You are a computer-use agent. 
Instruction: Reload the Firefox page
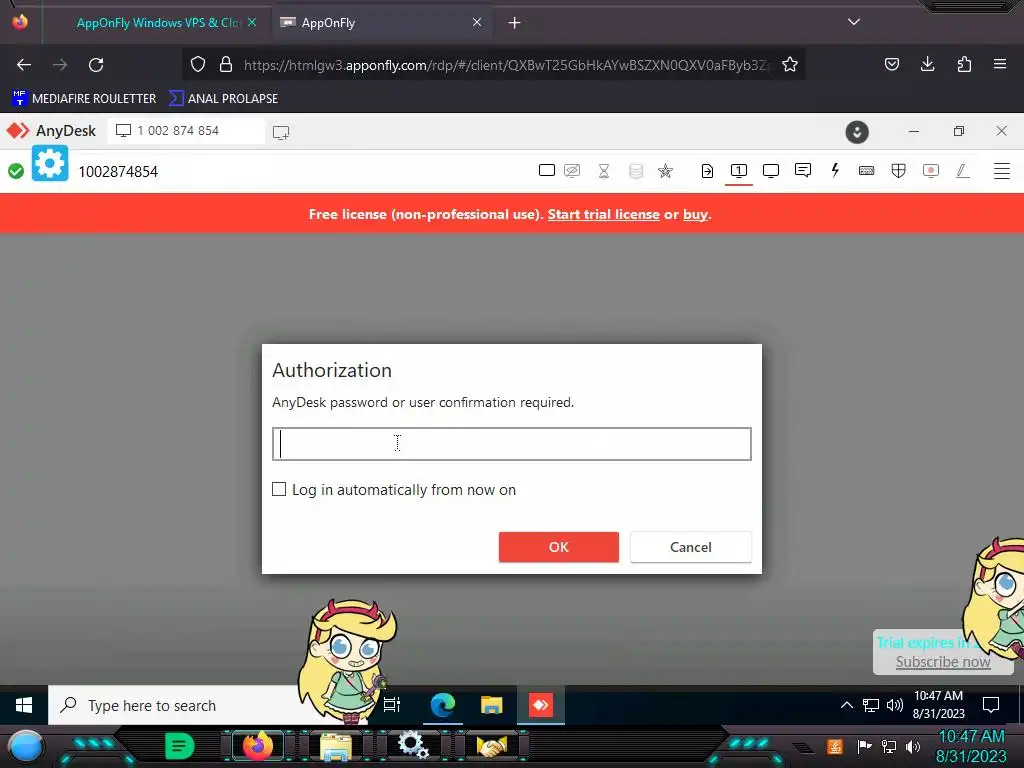coord(96,65)
